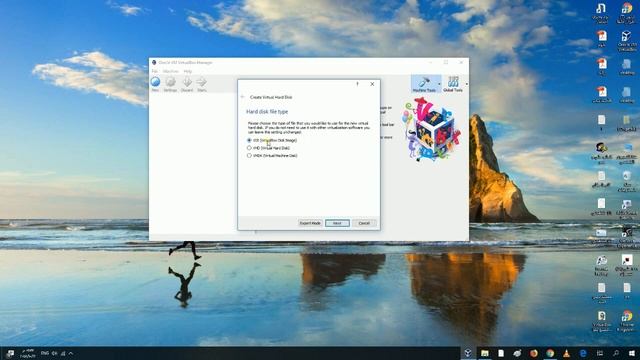The image size is (640, 360).
Task: Click the bird icon in the taskbar
Action: click(x=517, y=353)
